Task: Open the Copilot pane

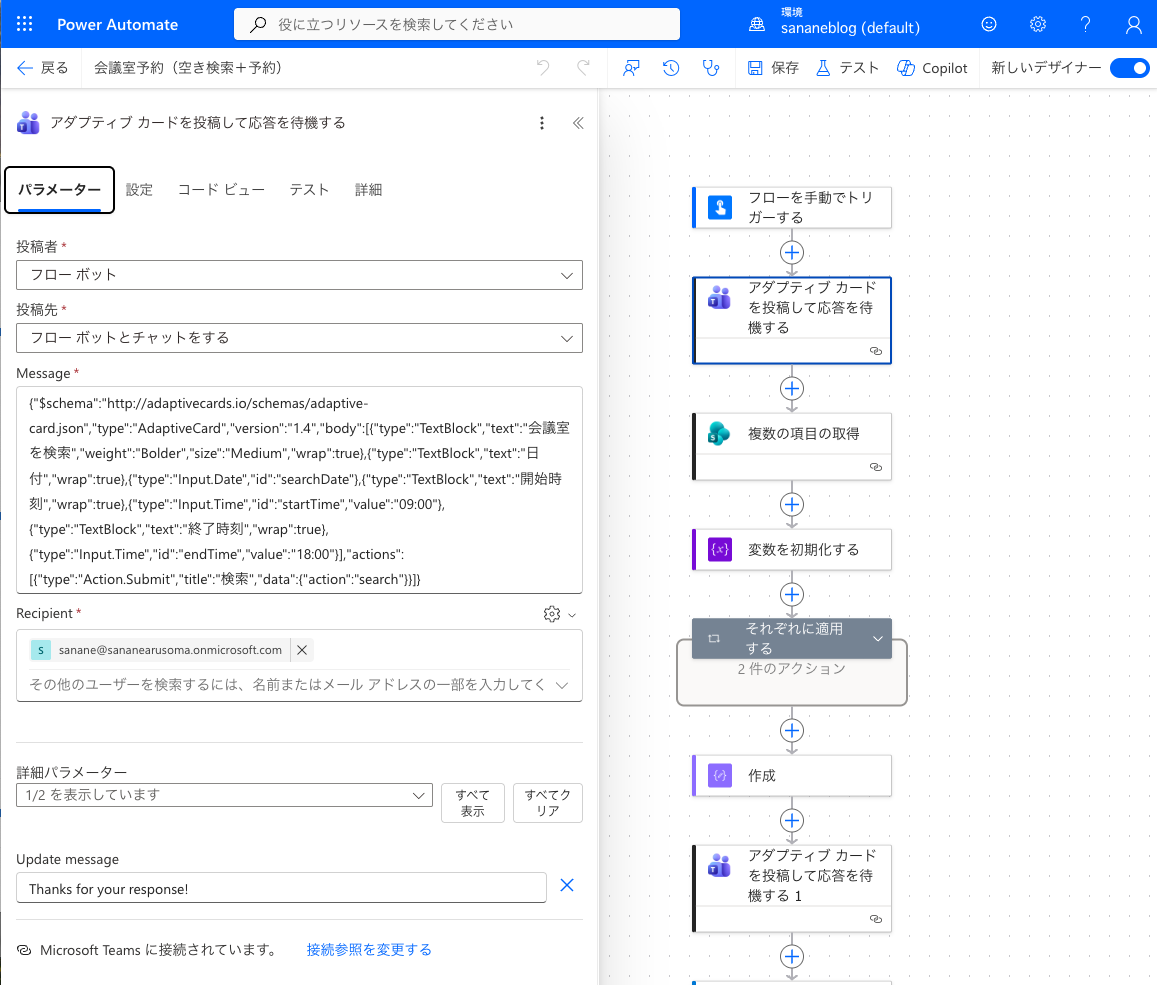Action: [x=931, y=68]
